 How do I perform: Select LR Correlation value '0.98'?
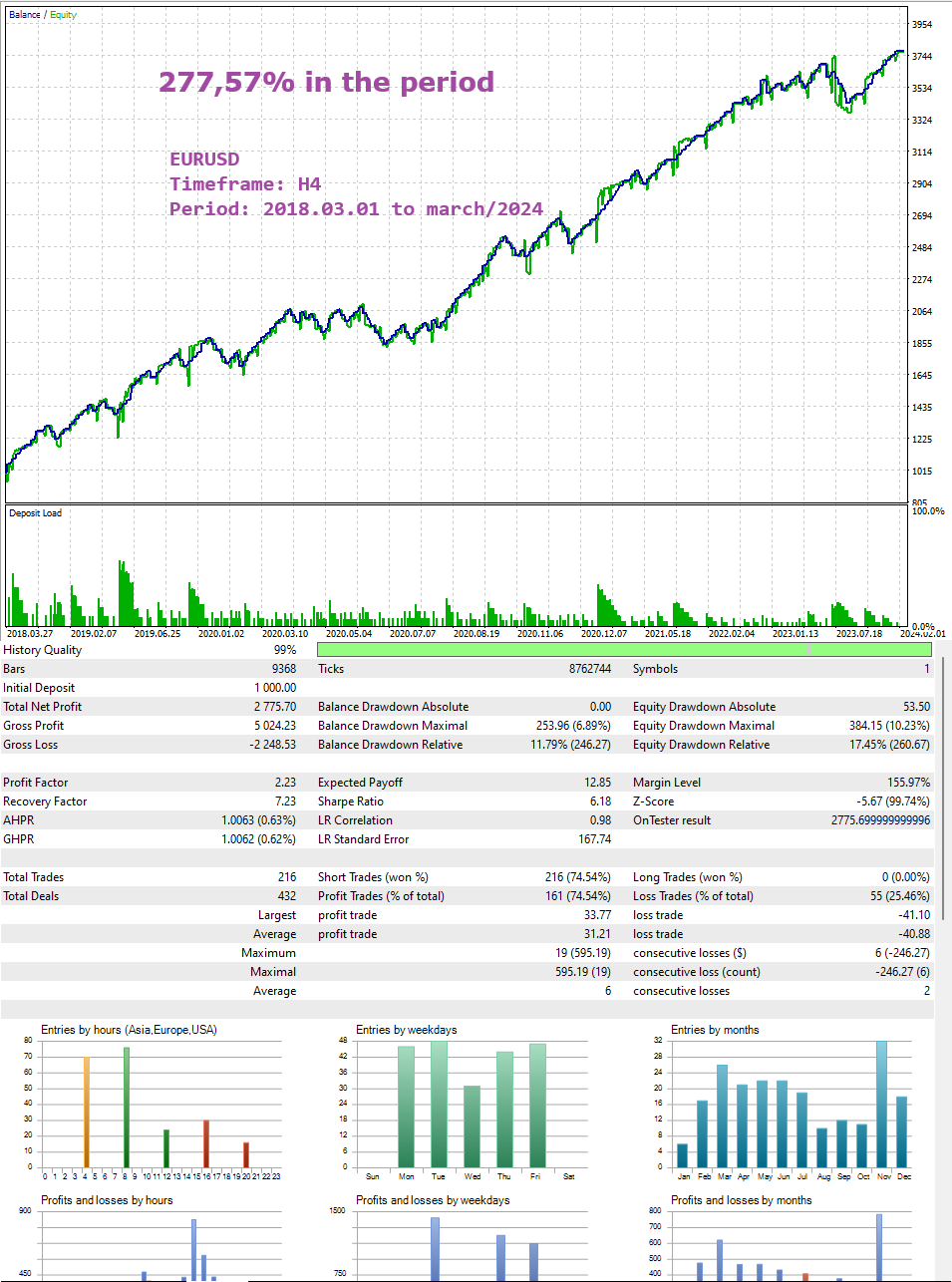coord(601,820)
